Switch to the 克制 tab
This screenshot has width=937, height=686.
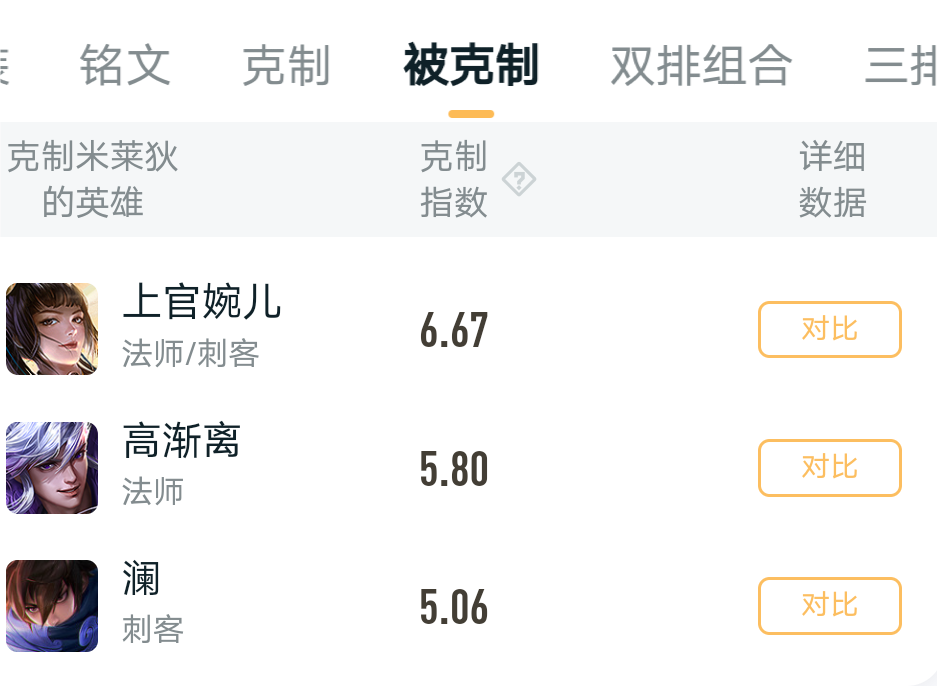286,65
